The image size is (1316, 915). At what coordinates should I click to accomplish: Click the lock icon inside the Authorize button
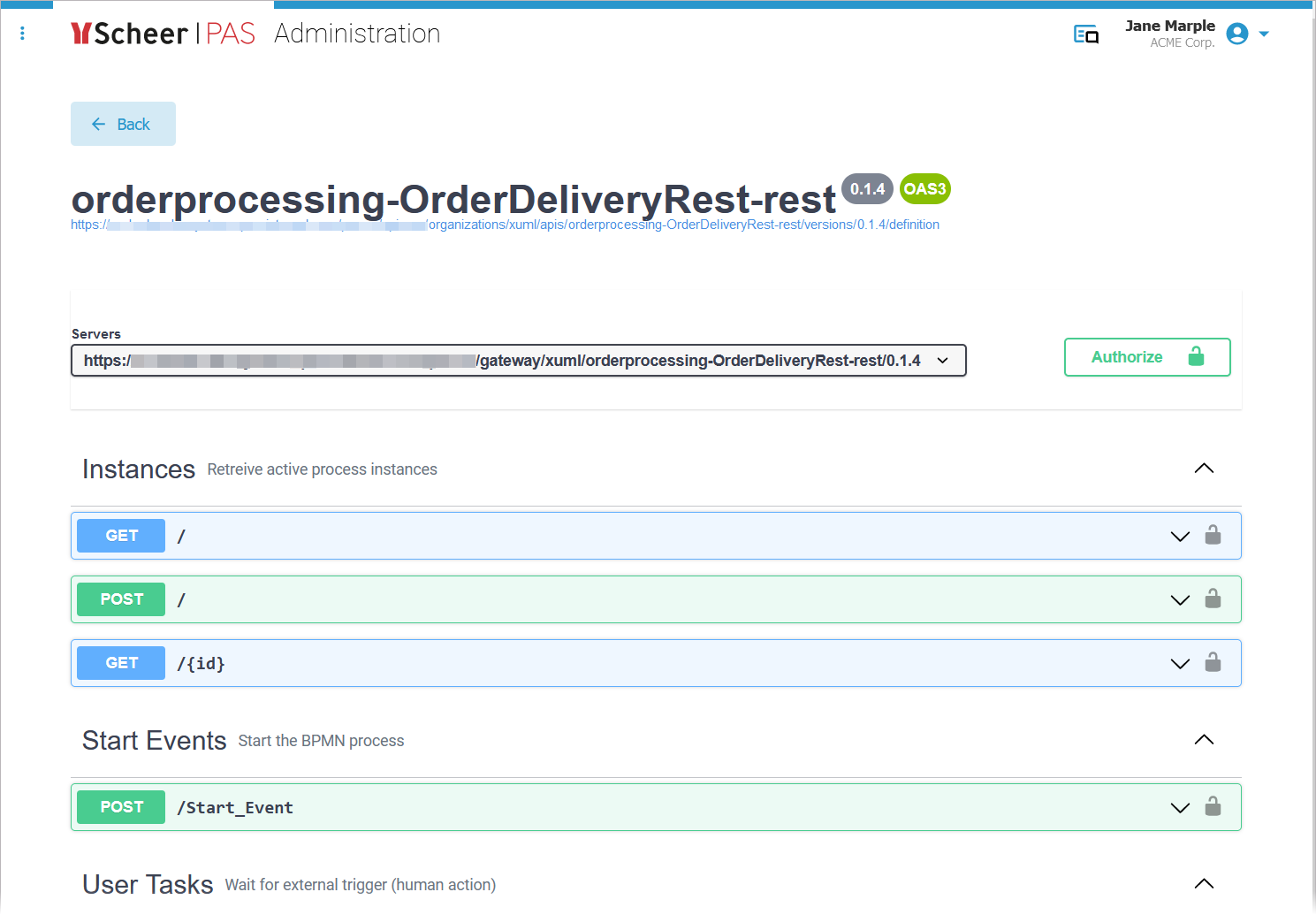click(1197, 356)
